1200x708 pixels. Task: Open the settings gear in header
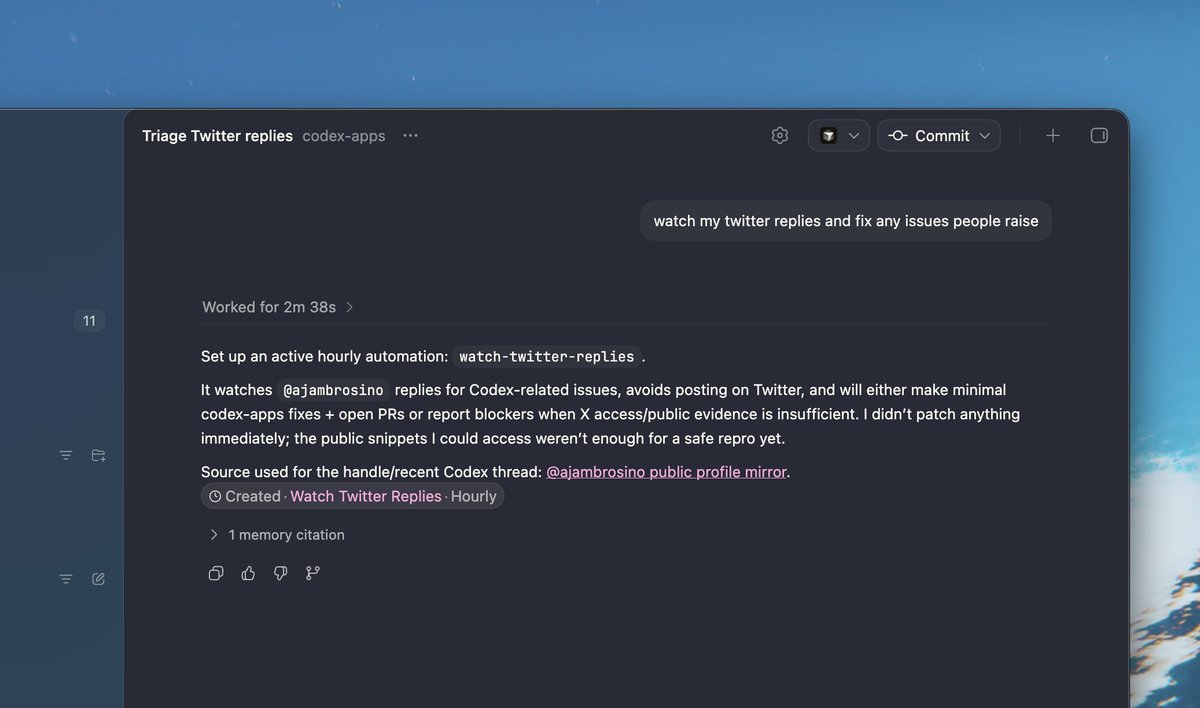pyautogui.click(x=780, y=135)
